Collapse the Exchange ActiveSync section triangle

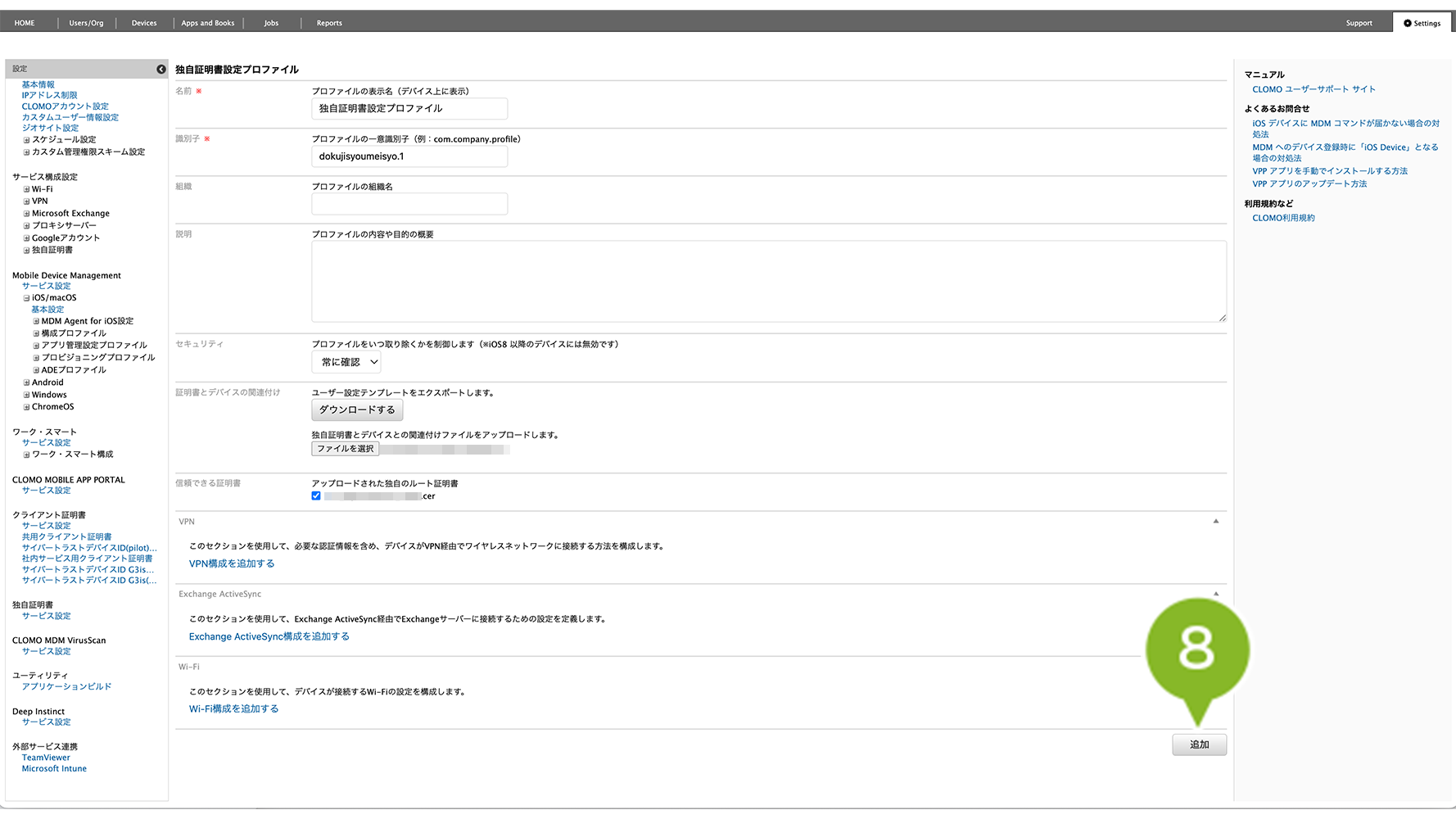1215,594
